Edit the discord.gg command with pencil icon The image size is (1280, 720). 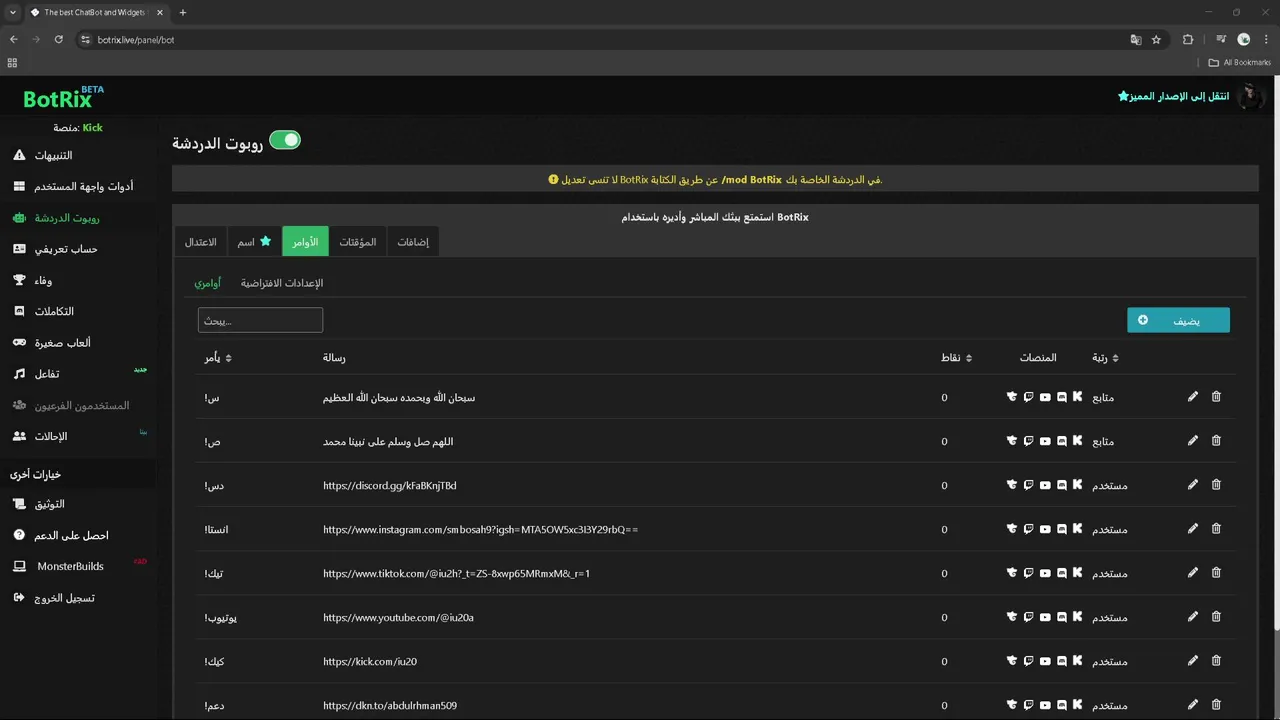1192,485
